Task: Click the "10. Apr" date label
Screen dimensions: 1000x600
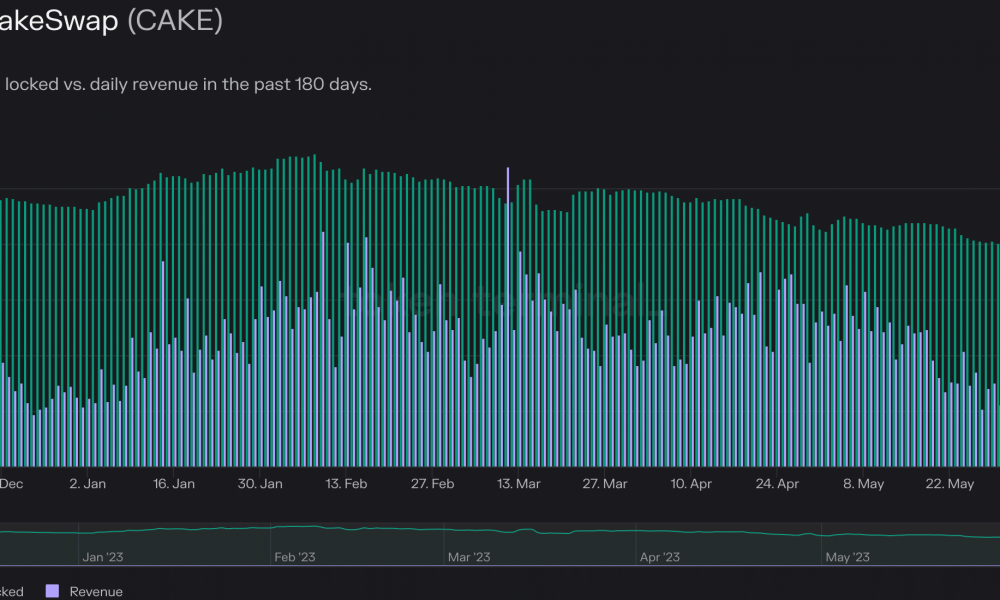Action: tap(691, 484)
